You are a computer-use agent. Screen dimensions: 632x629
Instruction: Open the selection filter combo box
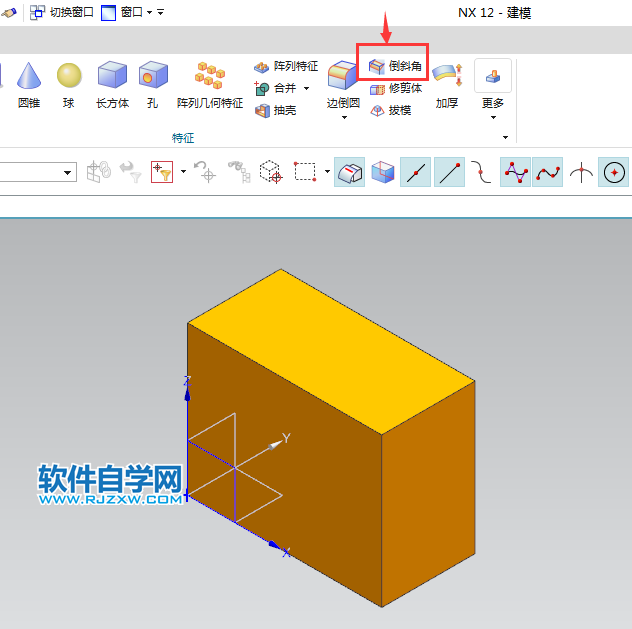point(38,172)
